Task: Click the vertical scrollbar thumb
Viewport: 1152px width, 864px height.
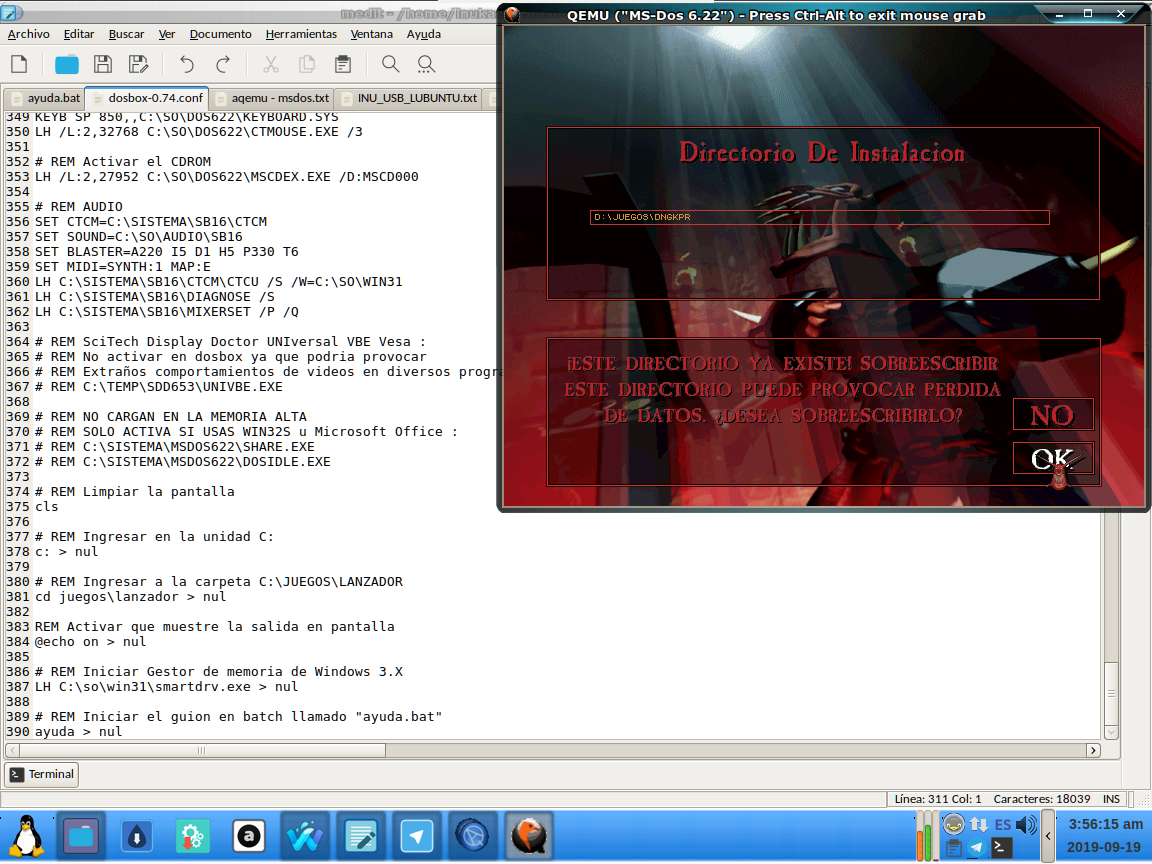Action: point(1111,693)
